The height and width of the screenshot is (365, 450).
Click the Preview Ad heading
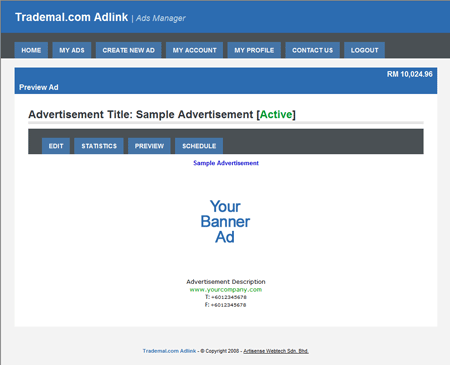(39, 87)
